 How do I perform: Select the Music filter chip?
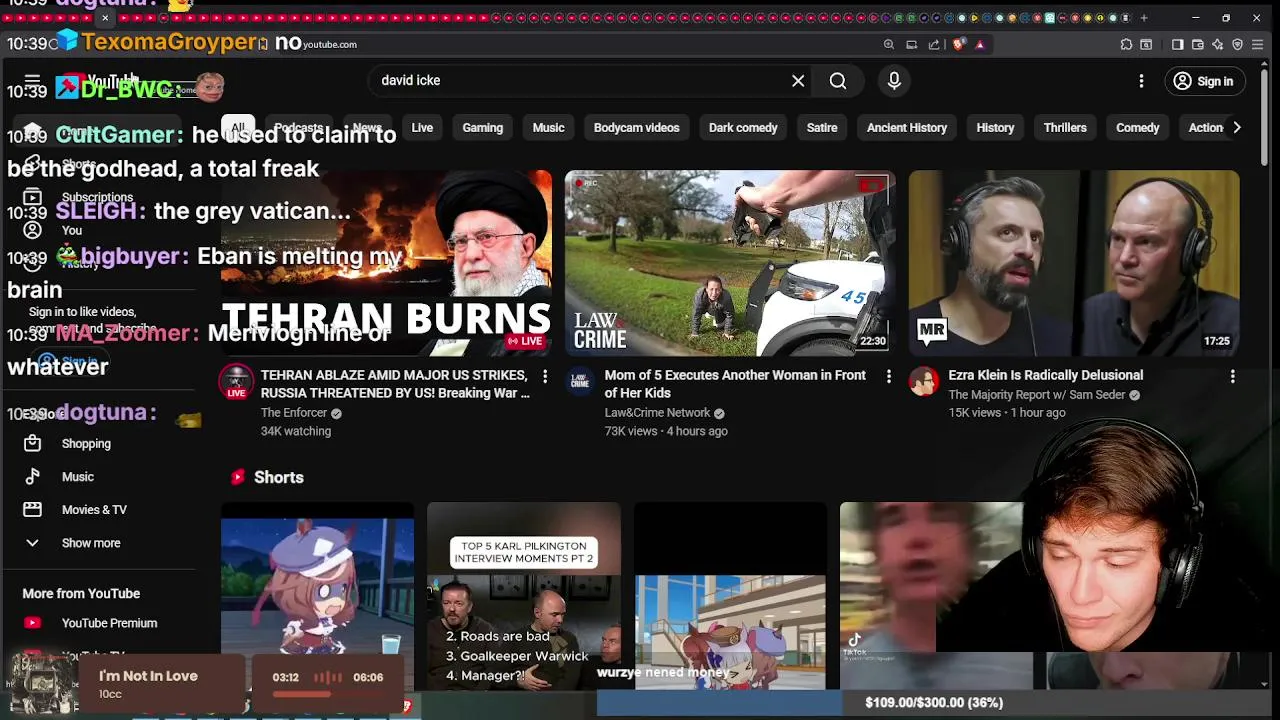(548, 128)
